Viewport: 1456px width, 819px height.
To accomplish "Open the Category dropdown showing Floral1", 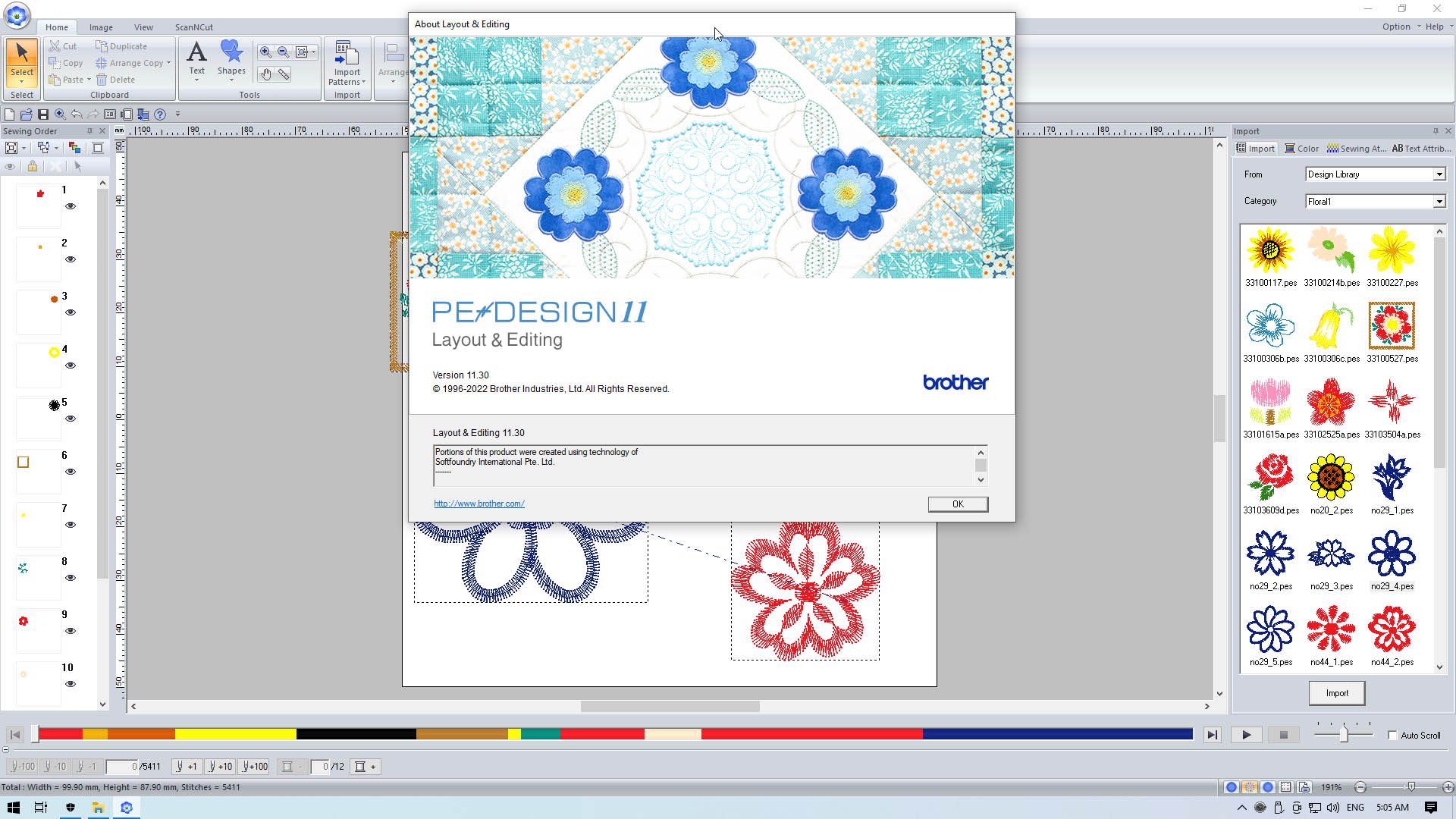I will (1439, 201).
